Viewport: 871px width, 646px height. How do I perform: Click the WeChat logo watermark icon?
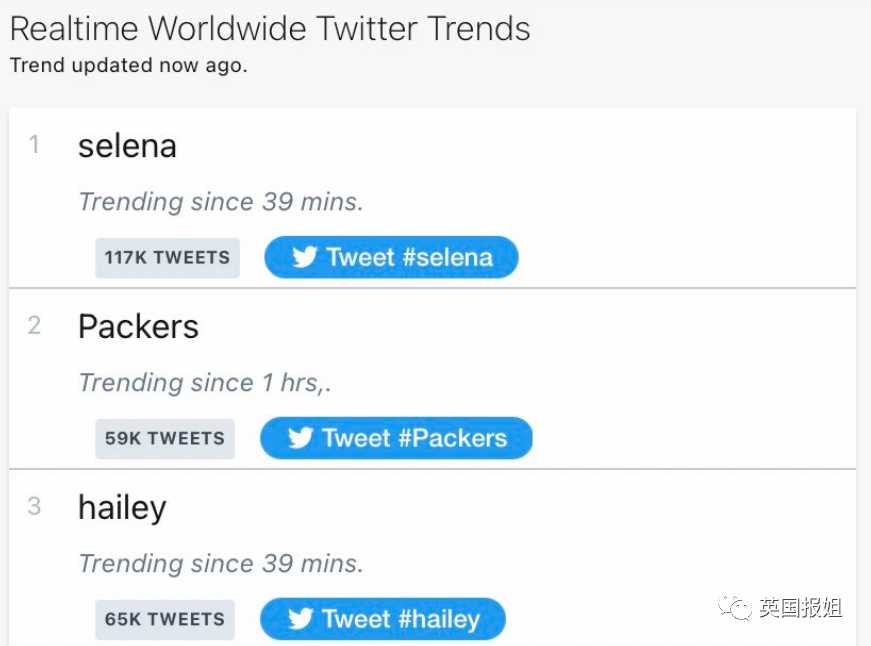(x=737, y=608)
